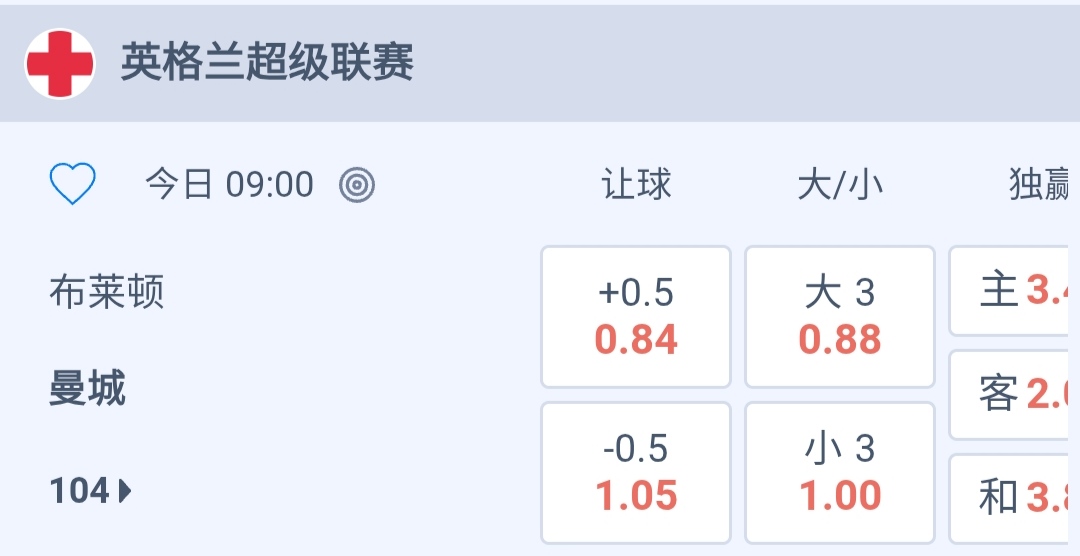This screenshot has height=556, width=1080.
Task: Switch to the 大/小 column header
Action: [840, 184]
